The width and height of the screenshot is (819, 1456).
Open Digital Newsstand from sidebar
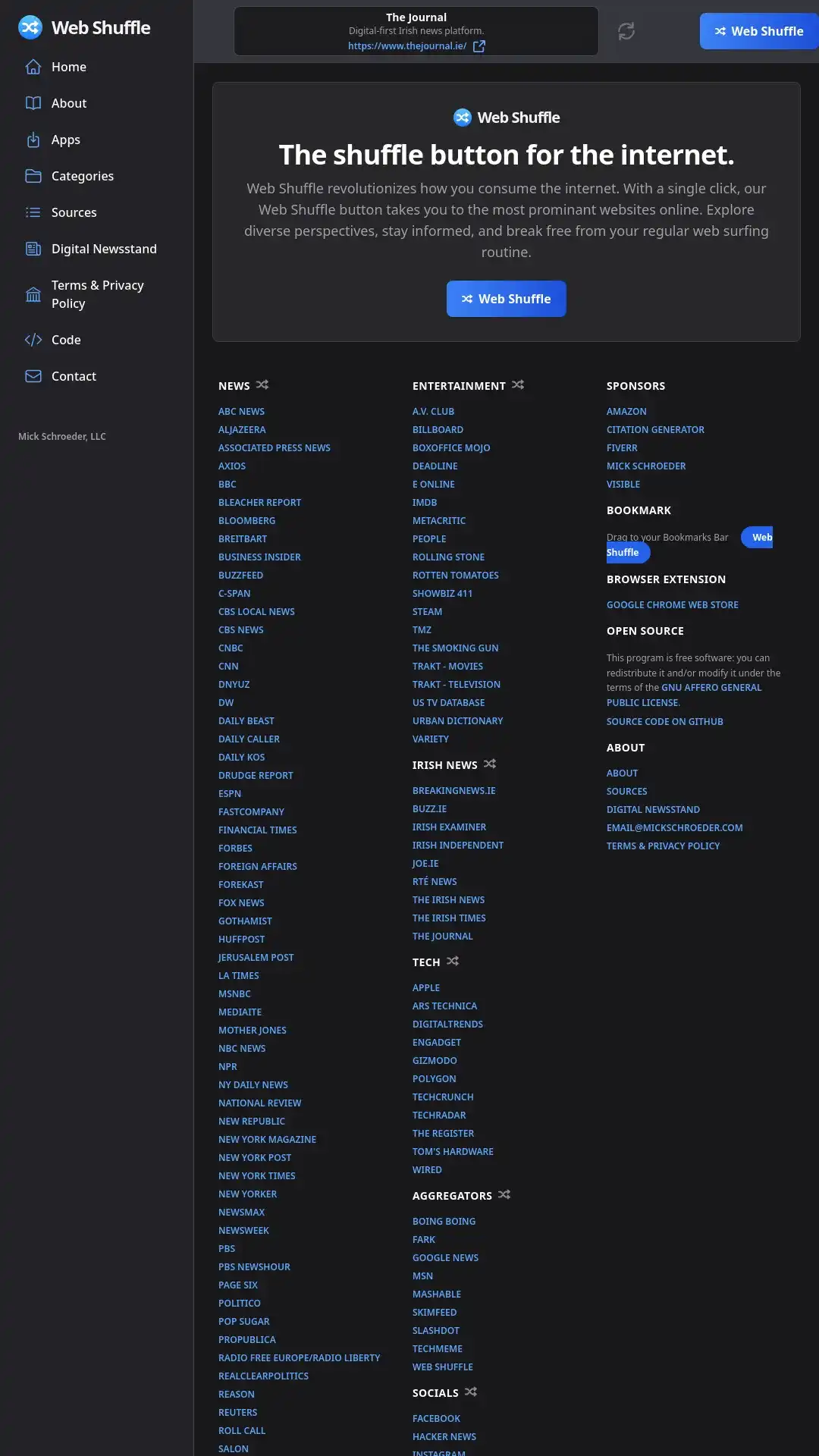coord(104,249)
